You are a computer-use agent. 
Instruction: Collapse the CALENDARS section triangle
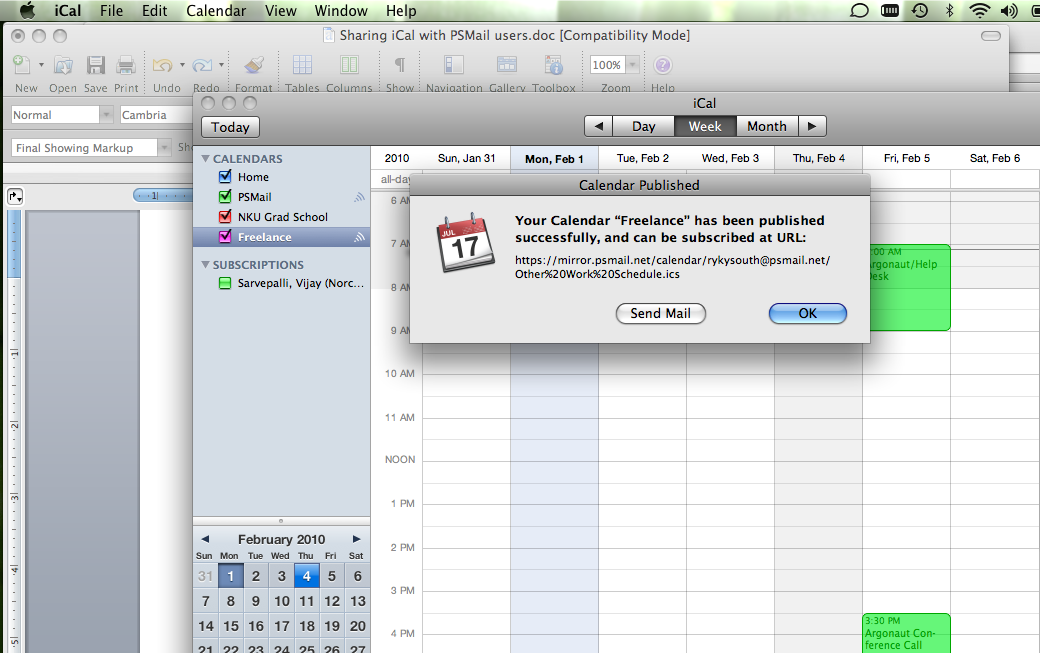(206, 158)
